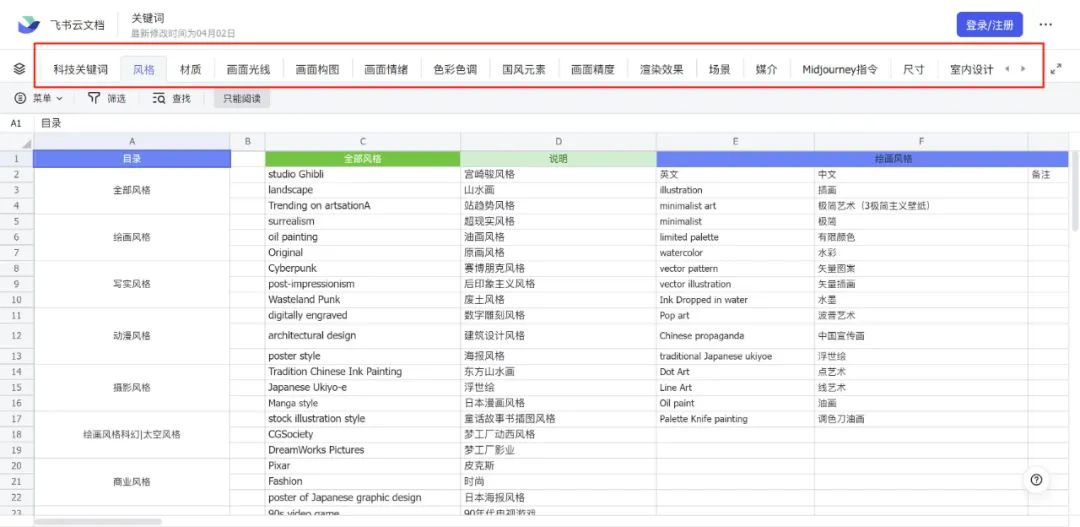Select column D header

click(x=559, y=141)
